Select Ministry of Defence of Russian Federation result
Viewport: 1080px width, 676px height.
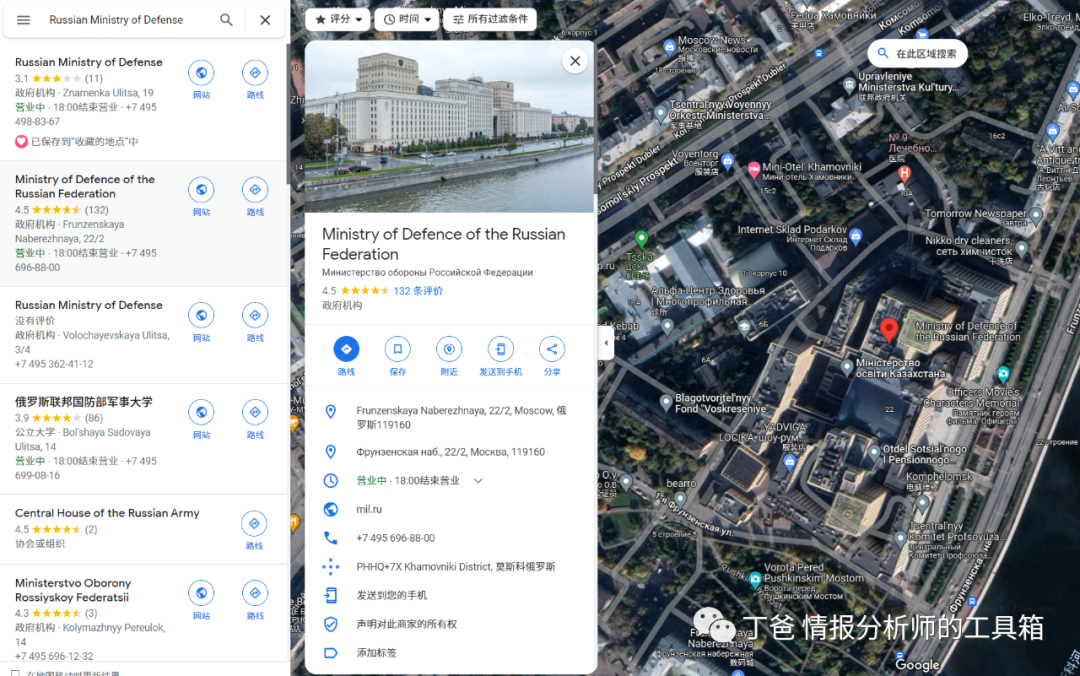85,187
